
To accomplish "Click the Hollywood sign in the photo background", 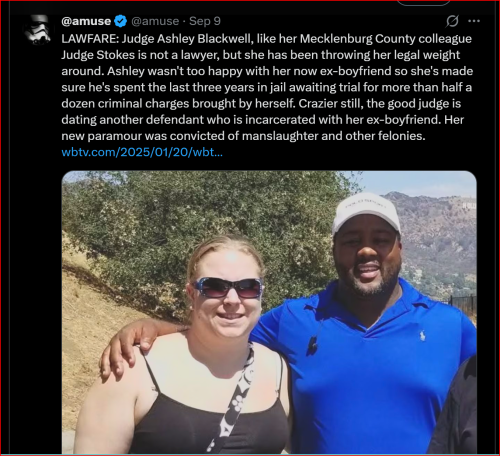I will point(469,205).
